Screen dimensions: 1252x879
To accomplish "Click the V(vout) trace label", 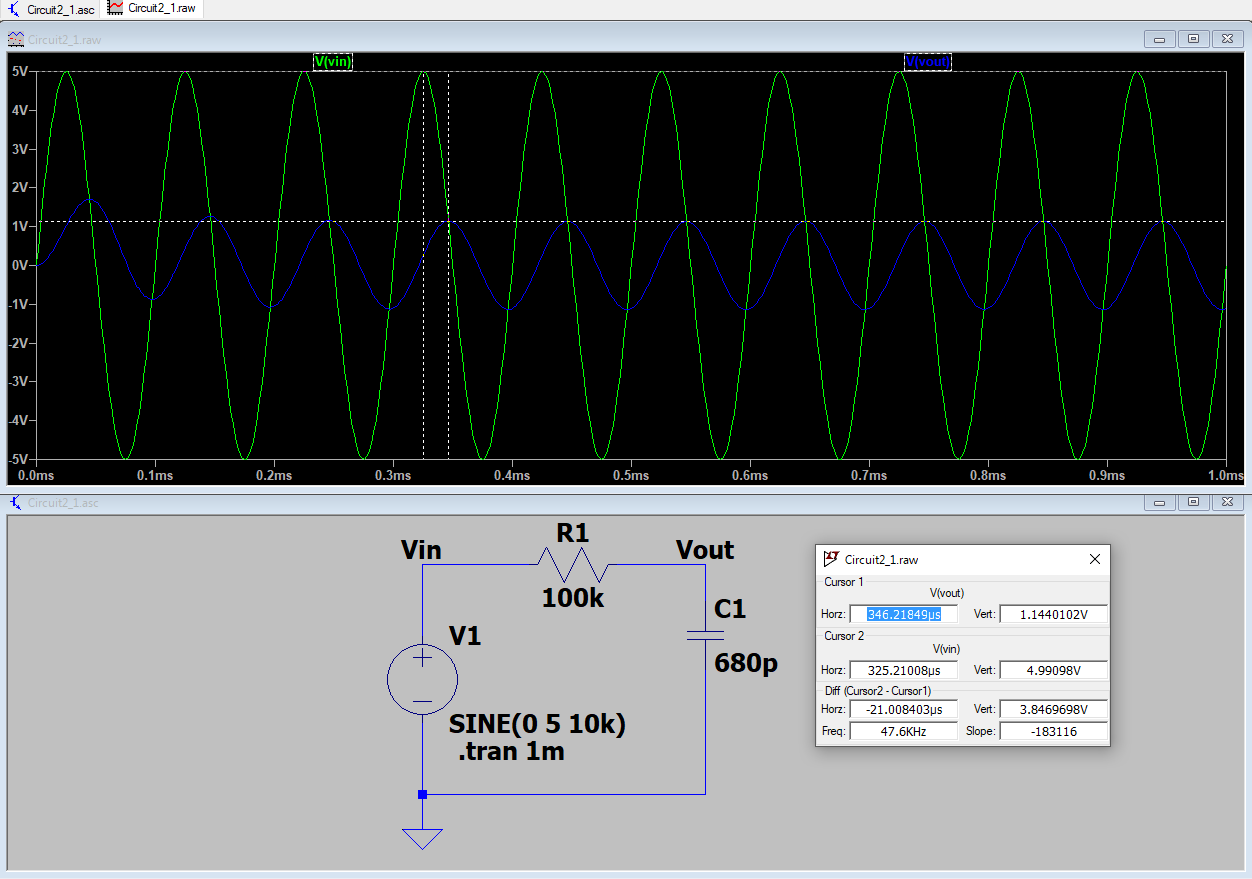I will pyautogui.click(x=928, y=62).
